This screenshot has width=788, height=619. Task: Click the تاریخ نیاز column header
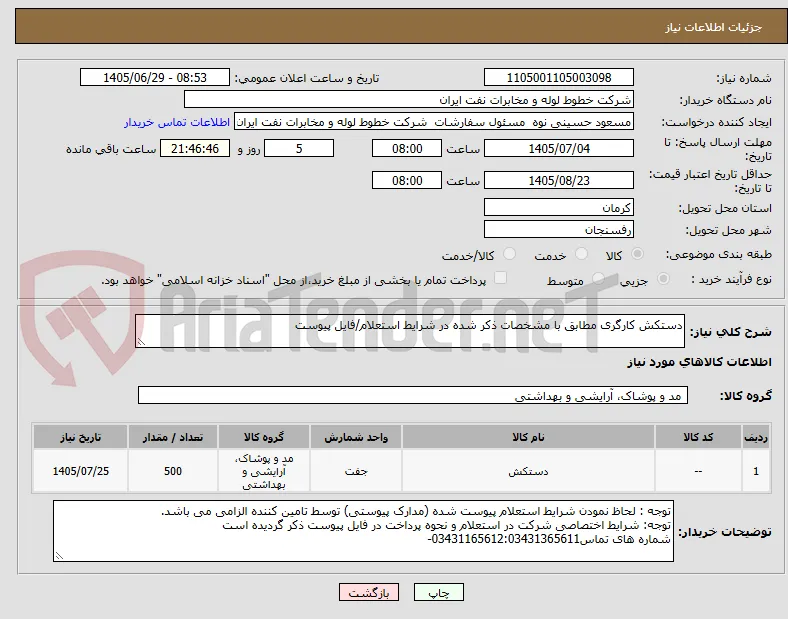(x=80, y=437)
